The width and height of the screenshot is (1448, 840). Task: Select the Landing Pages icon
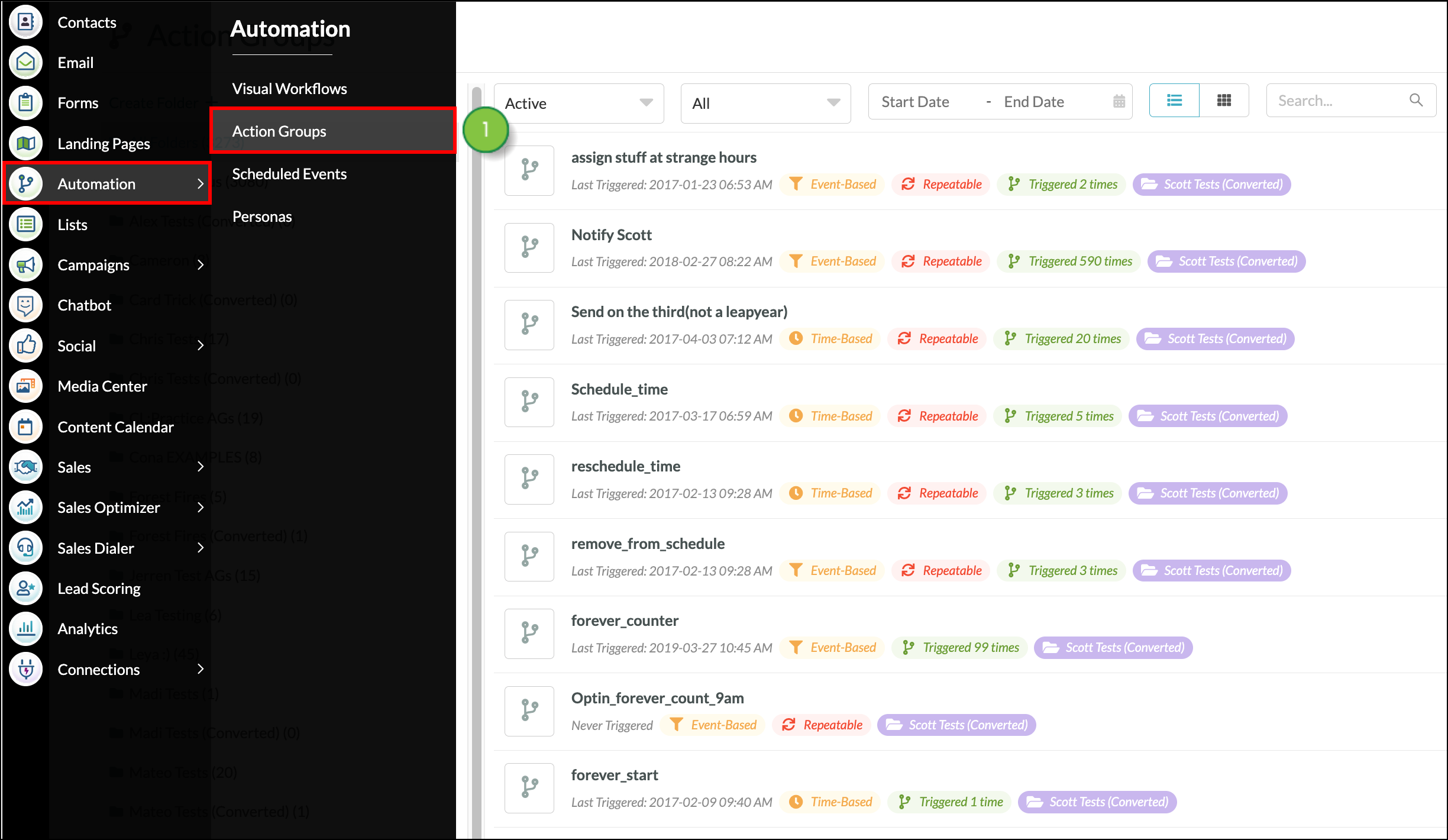(x=25, y=143)
